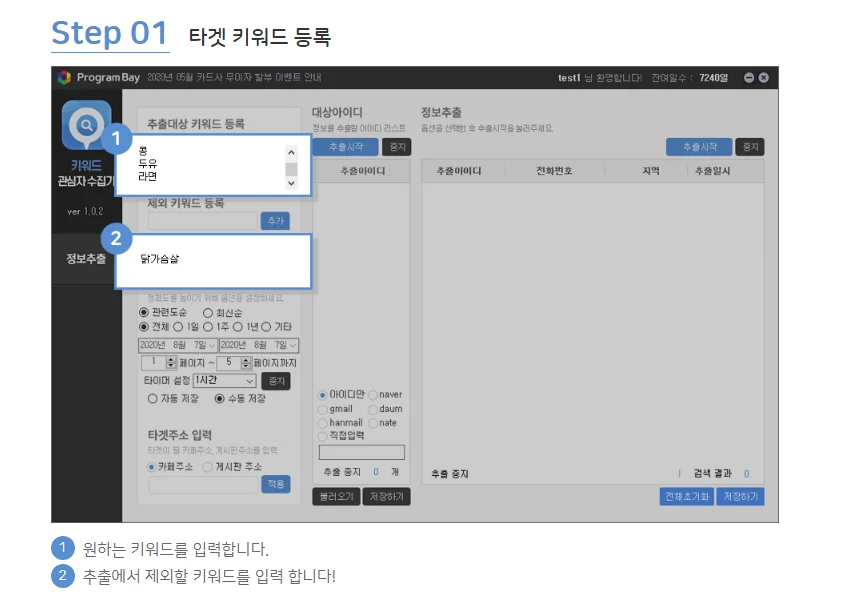Click the 라면 keyword entry
845x609 pixels.
click(x=148, y=177)
